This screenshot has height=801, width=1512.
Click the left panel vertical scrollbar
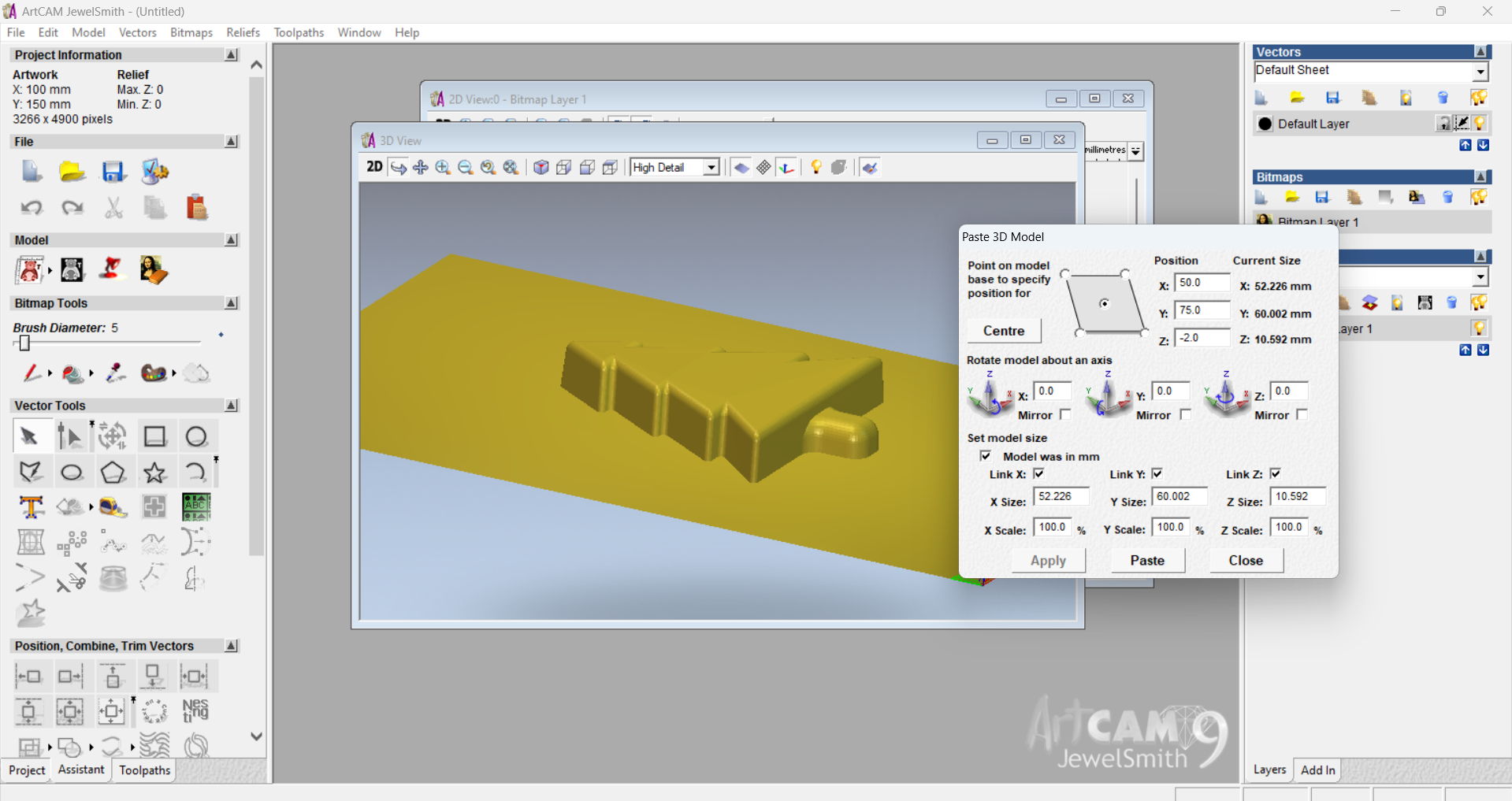256,315
